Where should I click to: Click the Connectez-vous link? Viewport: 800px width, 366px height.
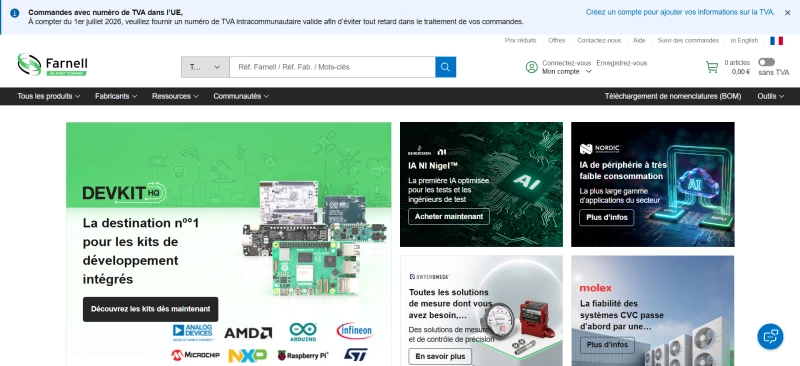point(566,63)
